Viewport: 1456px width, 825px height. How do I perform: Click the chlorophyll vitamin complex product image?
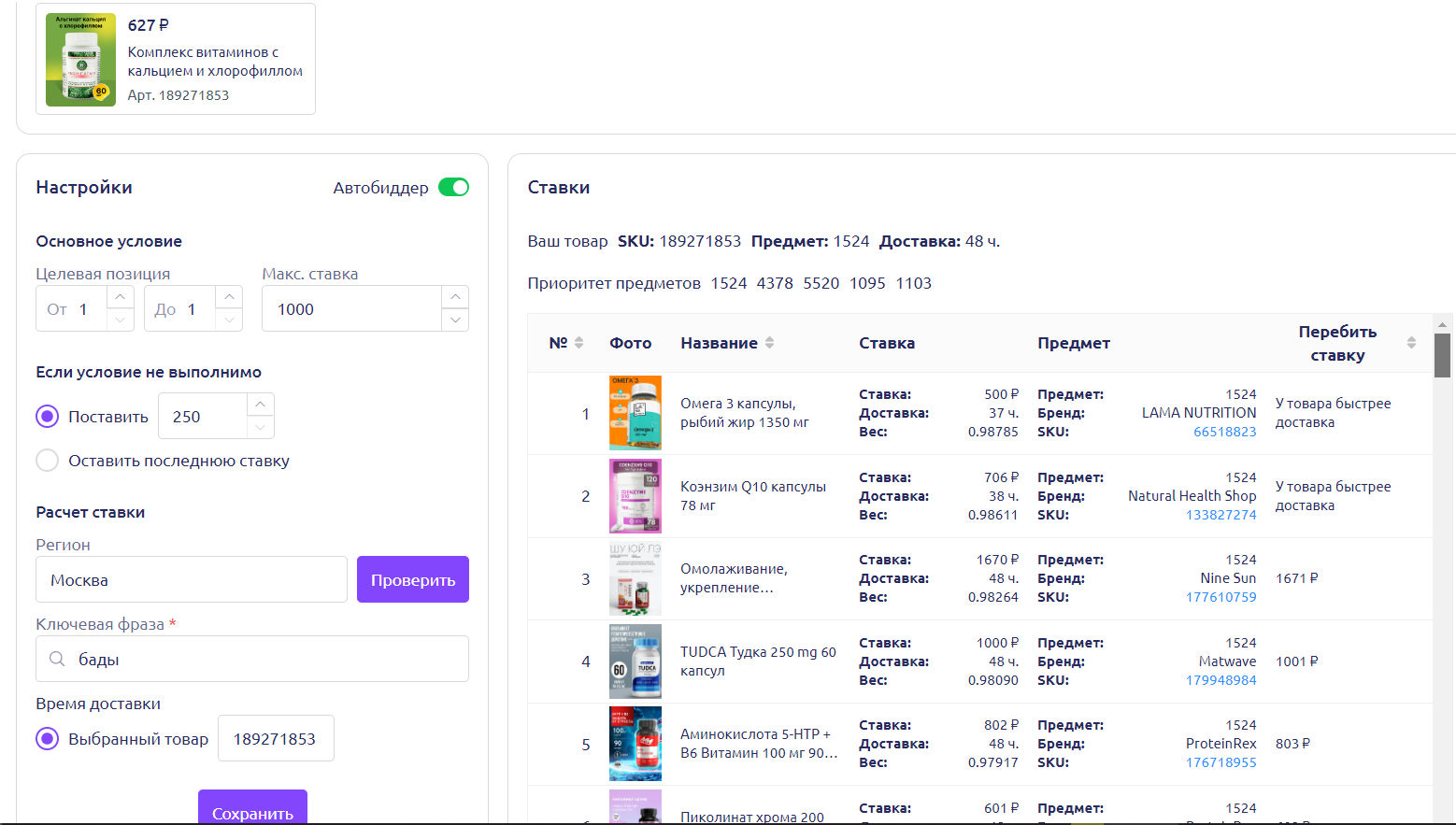point(81,60)
